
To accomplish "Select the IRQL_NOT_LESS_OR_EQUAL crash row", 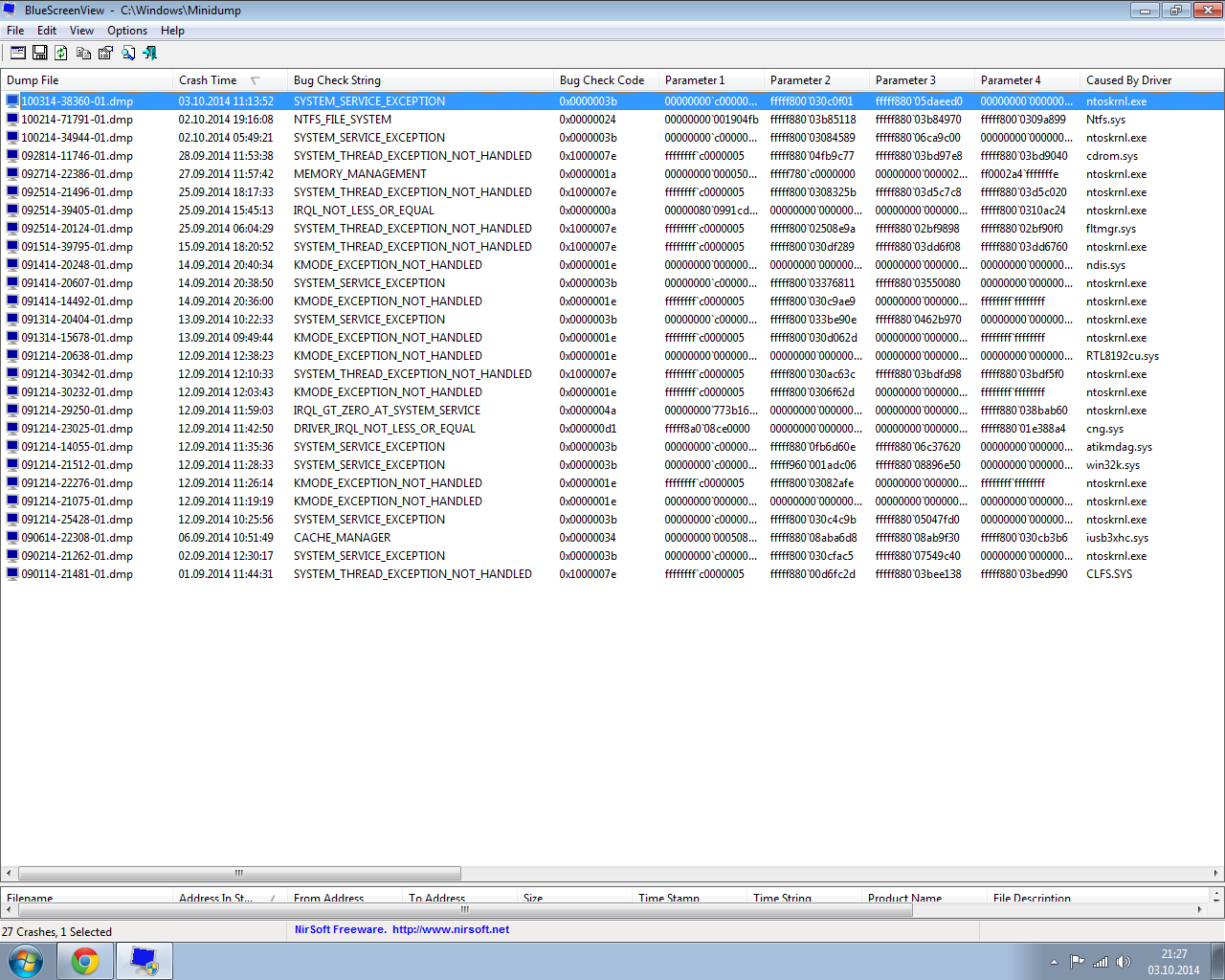I will (612, 211).
